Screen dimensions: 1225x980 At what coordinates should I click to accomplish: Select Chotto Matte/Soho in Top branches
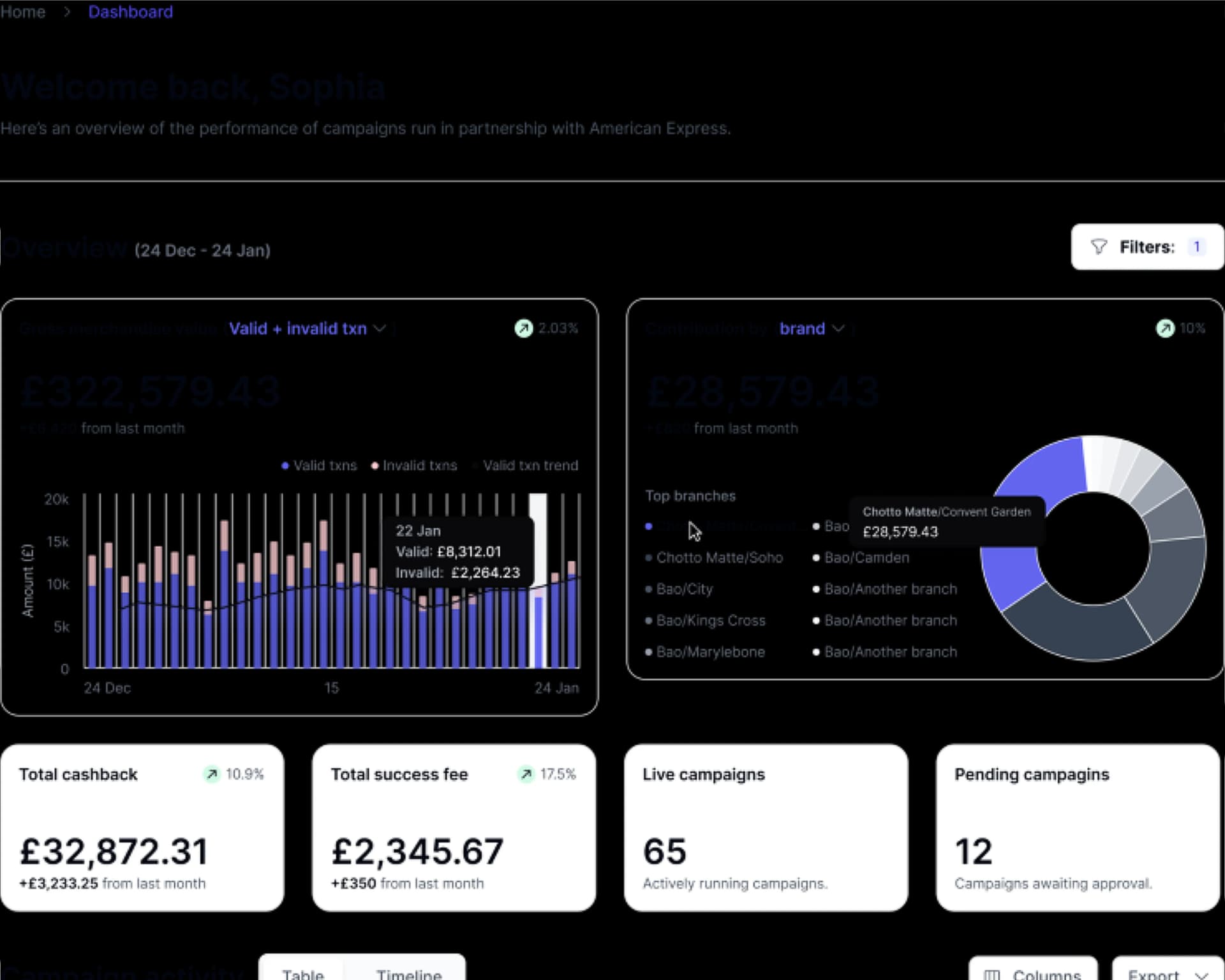coord(719,558)
